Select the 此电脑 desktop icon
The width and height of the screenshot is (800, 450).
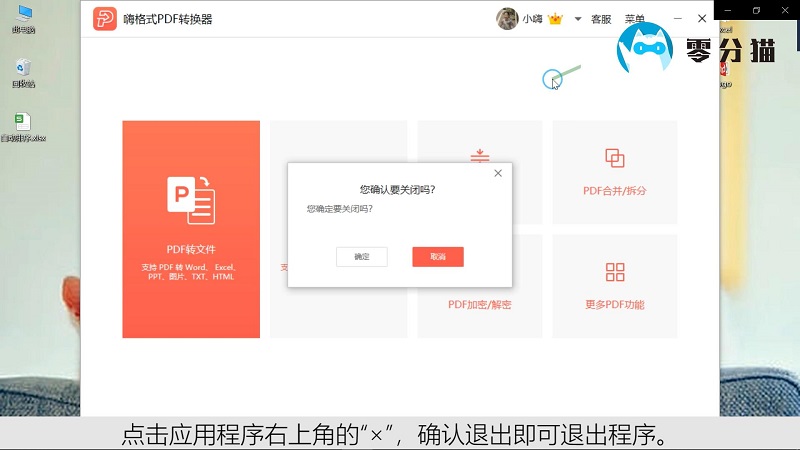click(23, 19)
